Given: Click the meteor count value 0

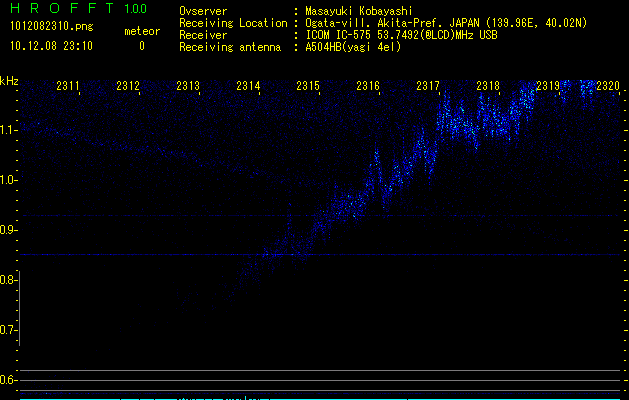Looking at the screenshot, I should pos(142,46).
